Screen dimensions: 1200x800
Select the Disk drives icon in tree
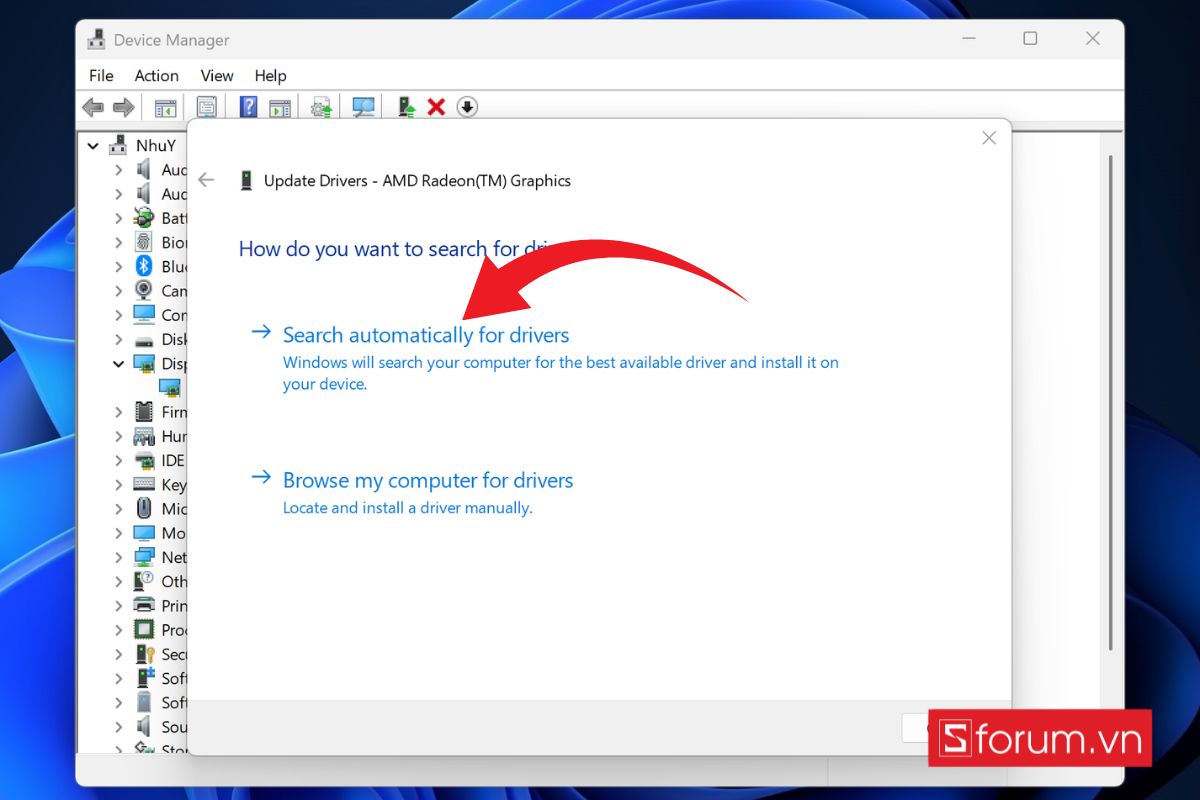[144, 339]
